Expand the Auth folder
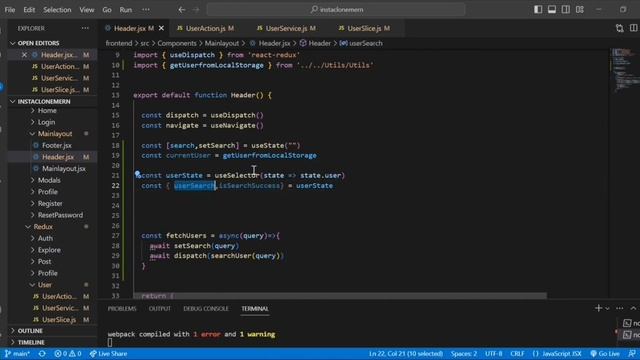Image resolution: width=640 pixels, height=360 pixels. click(45, 238)
